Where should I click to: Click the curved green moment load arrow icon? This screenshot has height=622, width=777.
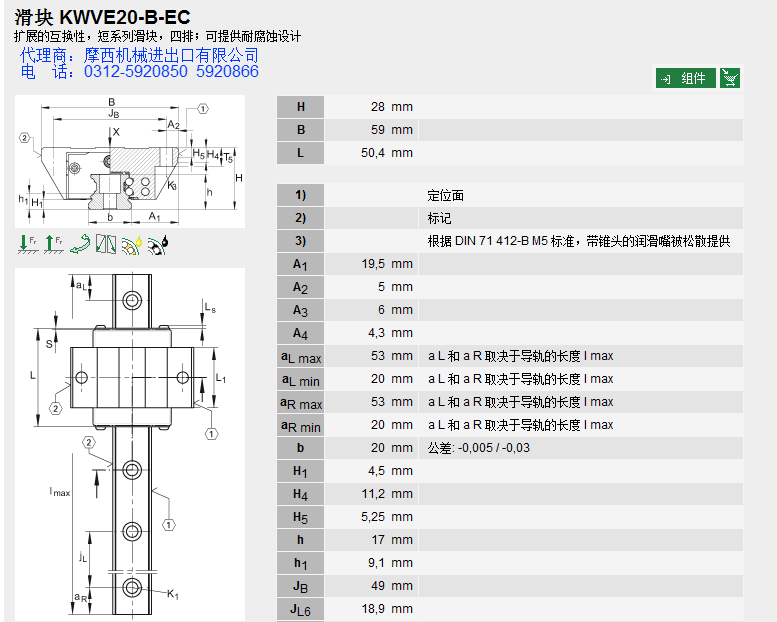click(80, 243)
